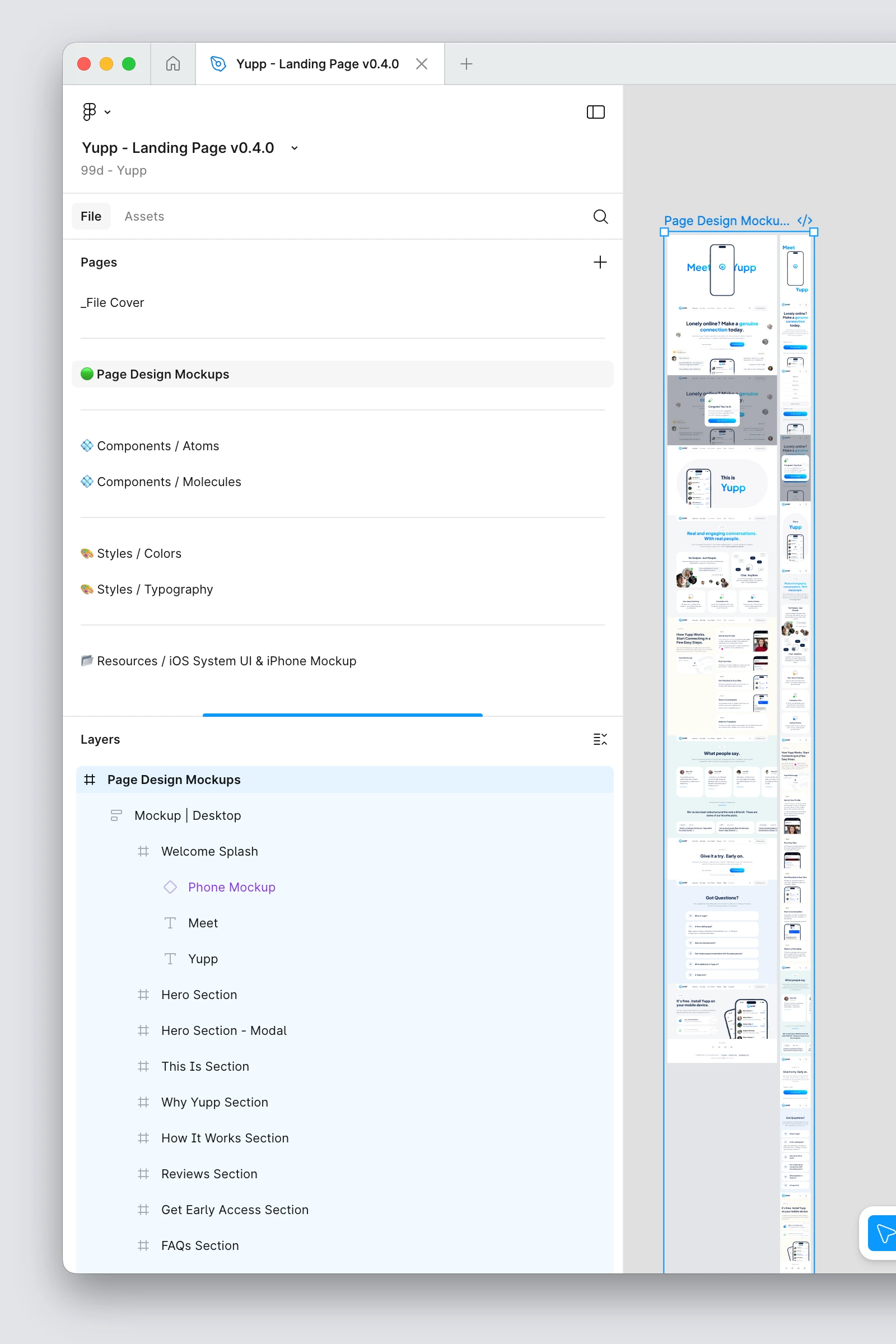
Task: Click the text layer icon beside Meet
Action: (x=170, y=923)
